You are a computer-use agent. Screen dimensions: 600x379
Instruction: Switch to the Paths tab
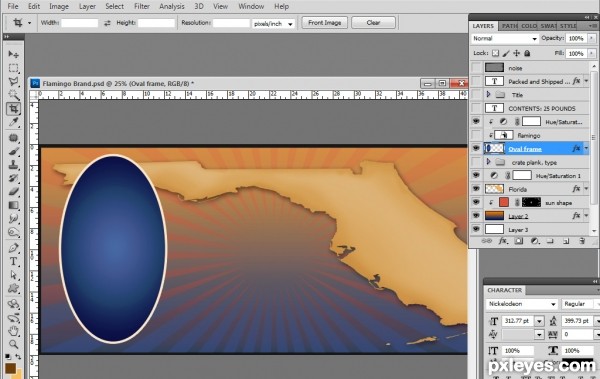pos(509,26)
